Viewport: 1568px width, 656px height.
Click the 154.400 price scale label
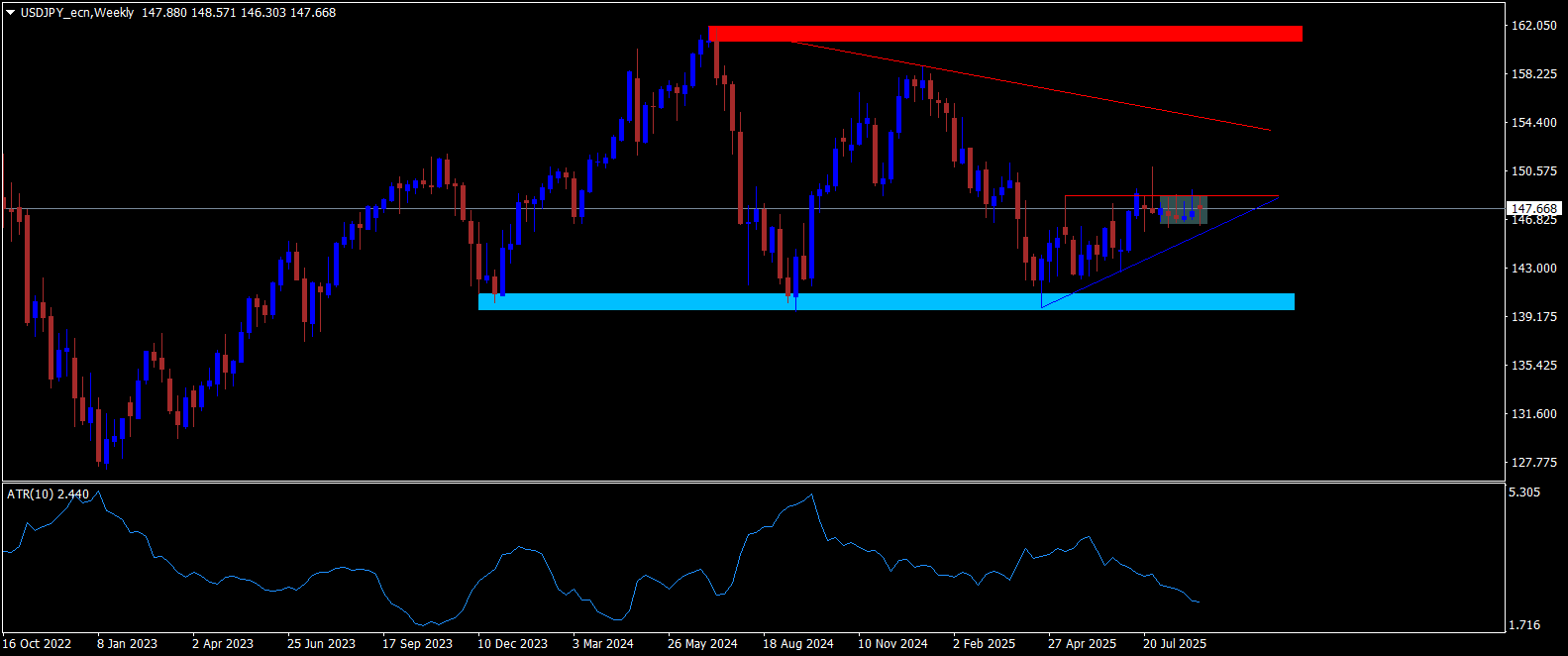[1533, 123]
